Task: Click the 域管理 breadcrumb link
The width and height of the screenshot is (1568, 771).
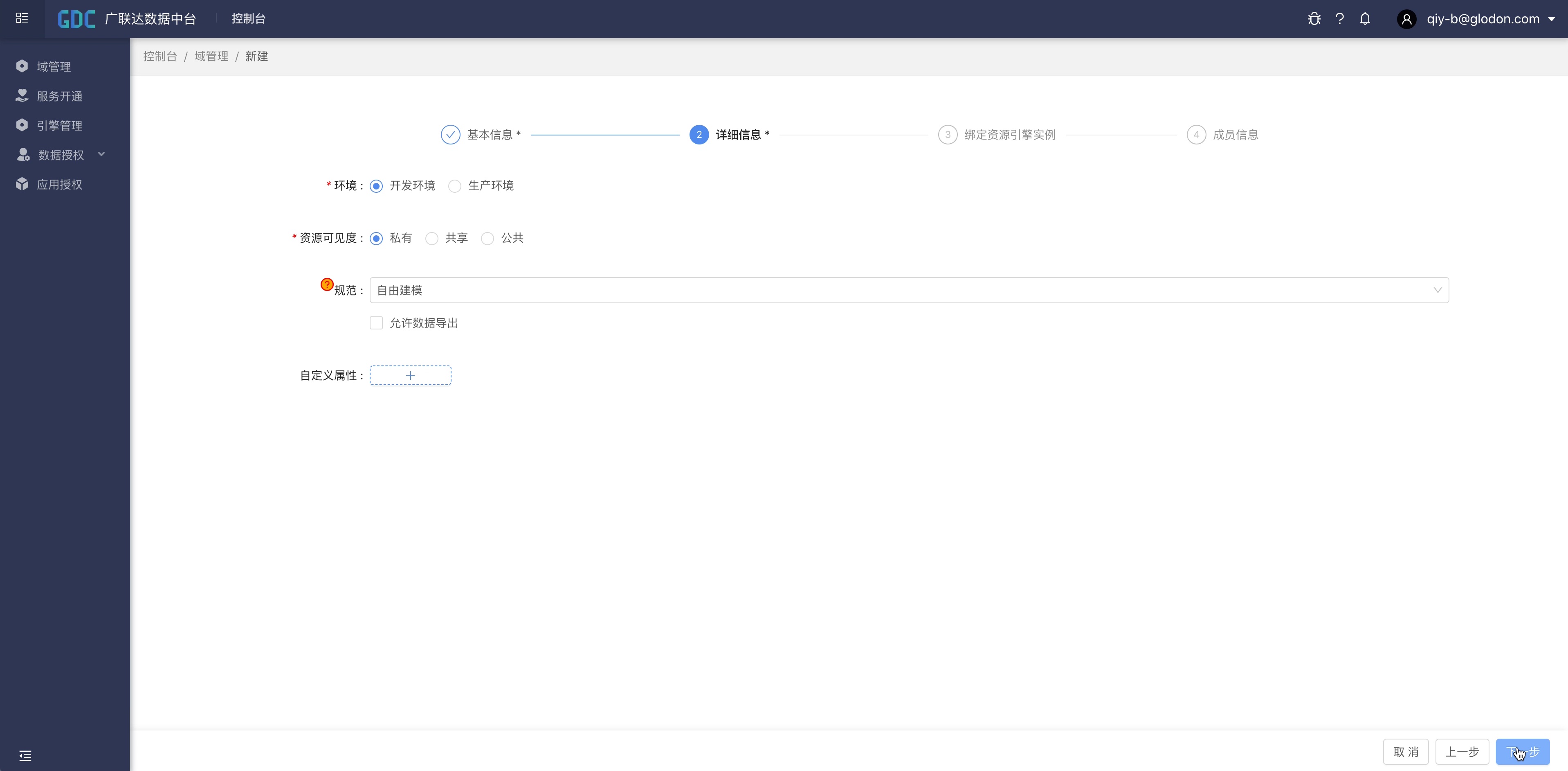Action: [x=211, y=56]
